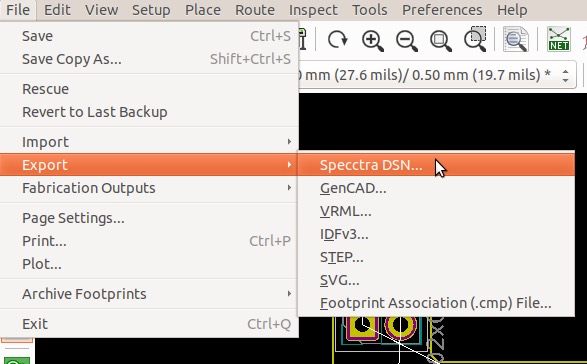Open the NET netlist icon
The image size is (587, 364).
pyautogui.click(x=559, y=39)
